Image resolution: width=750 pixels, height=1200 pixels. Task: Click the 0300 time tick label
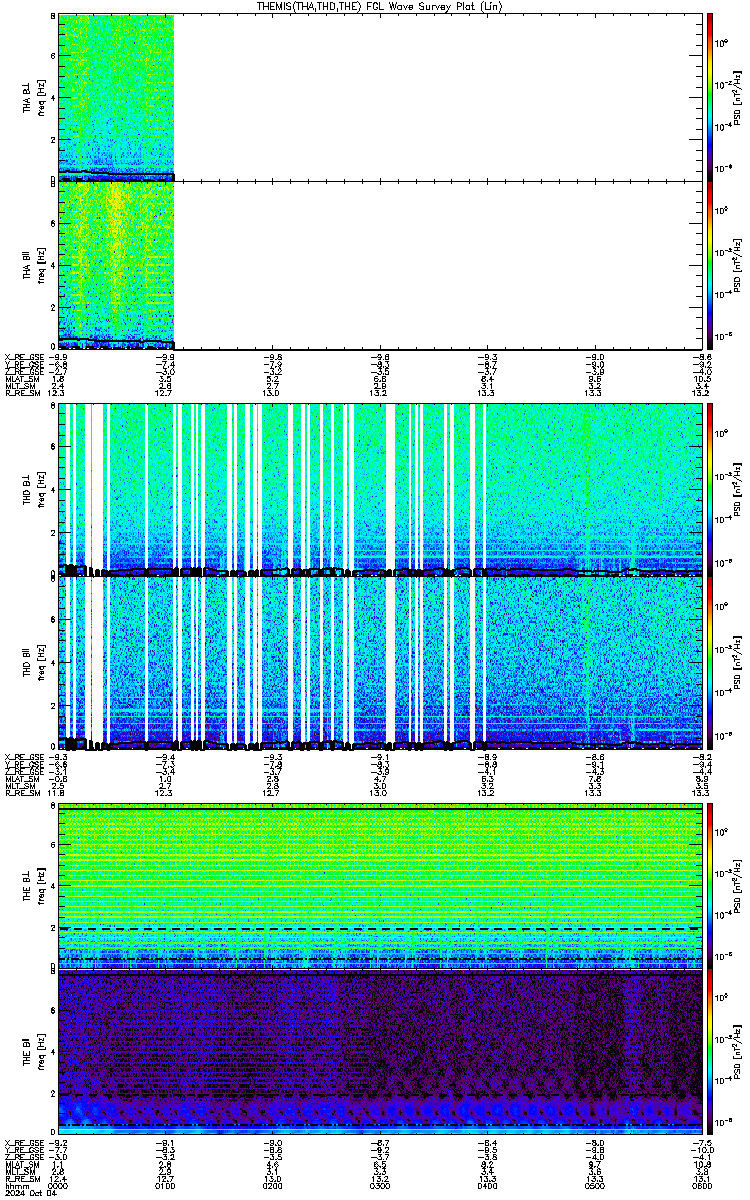click(380, 1186)
